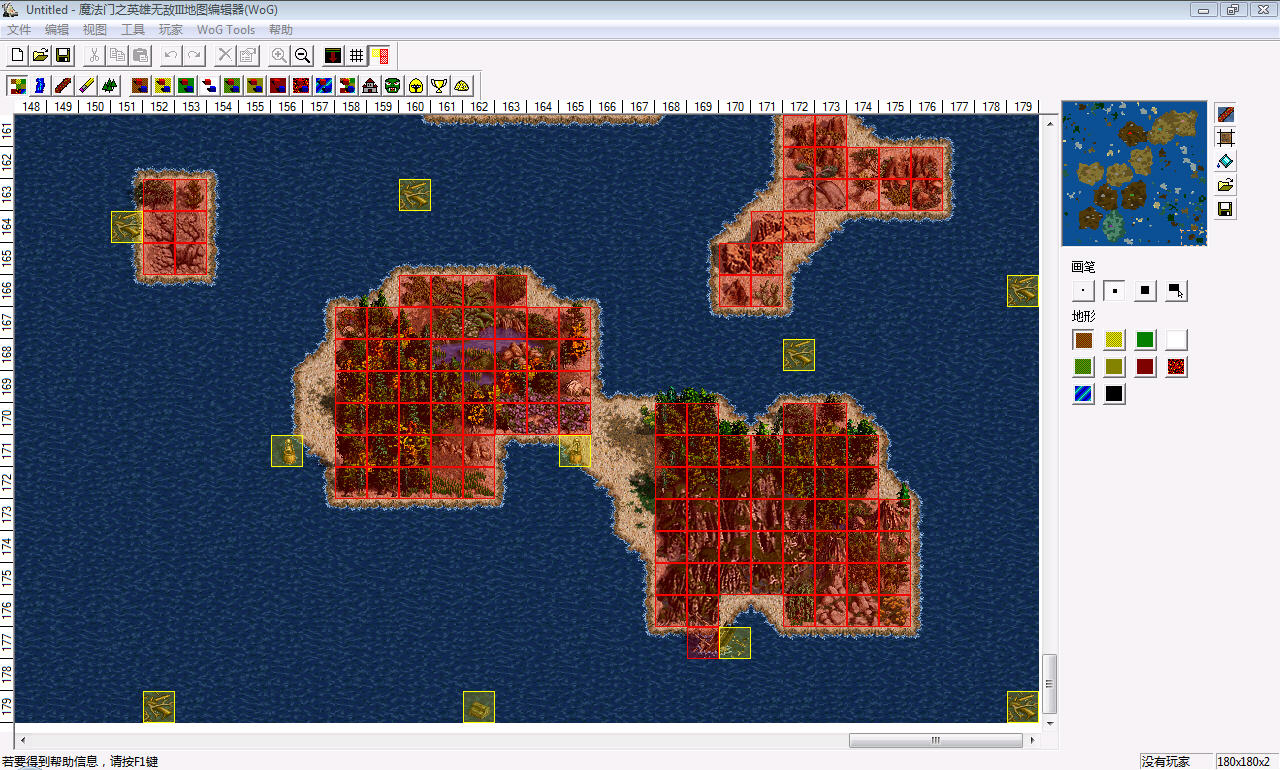1280x770 pixels.
Task: Open the WoG Tools menu
Action: tap(226, 30)
